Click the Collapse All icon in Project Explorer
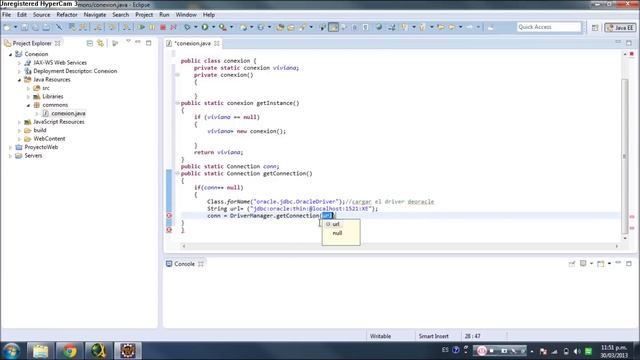 click(x=90, y=43)
